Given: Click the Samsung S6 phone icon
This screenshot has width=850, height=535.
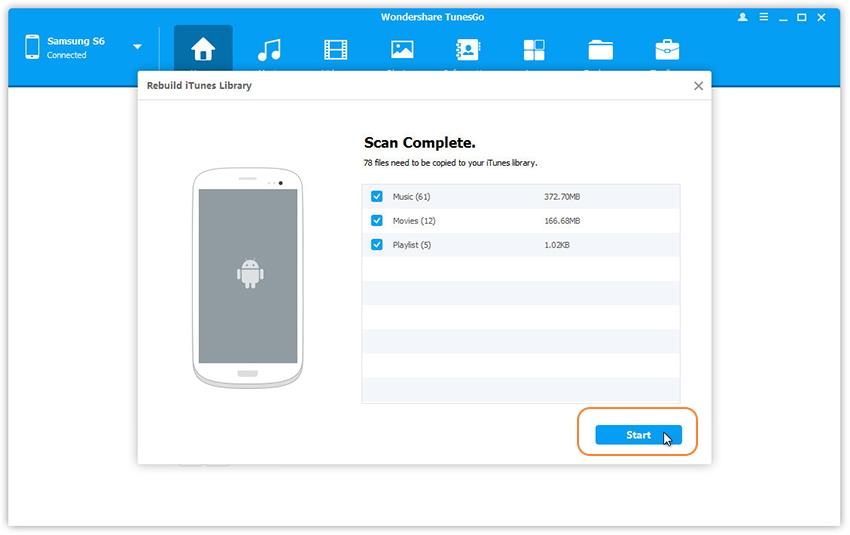Looking at the screenshot, I should pos(32,47).
